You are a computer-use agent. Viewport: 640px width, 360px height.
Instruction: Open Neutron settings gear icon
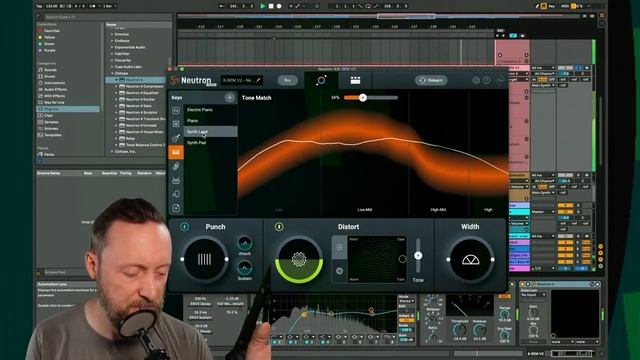[x=476, y=80]
